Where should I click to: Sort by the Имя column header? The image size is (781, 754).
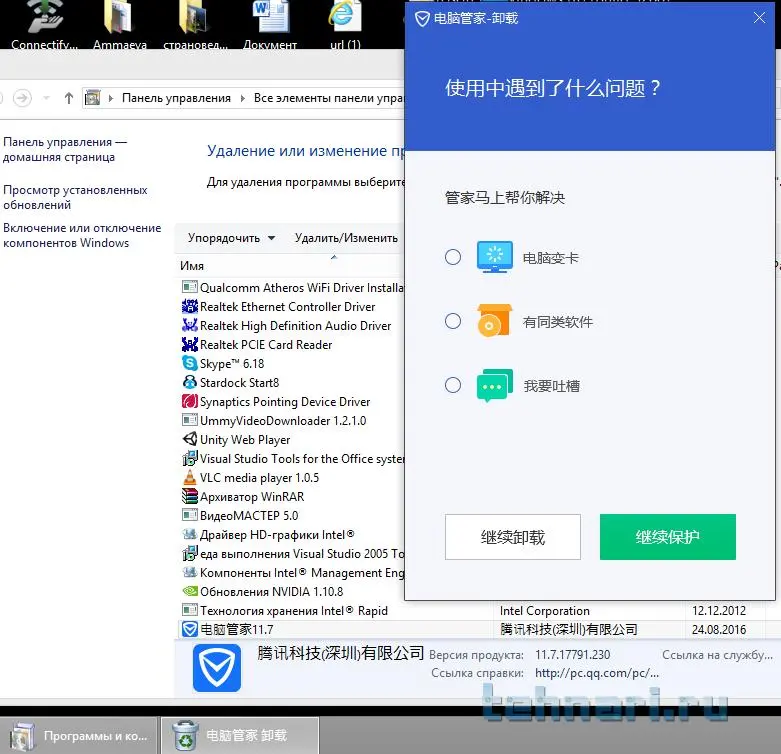(x=192, y=266)
